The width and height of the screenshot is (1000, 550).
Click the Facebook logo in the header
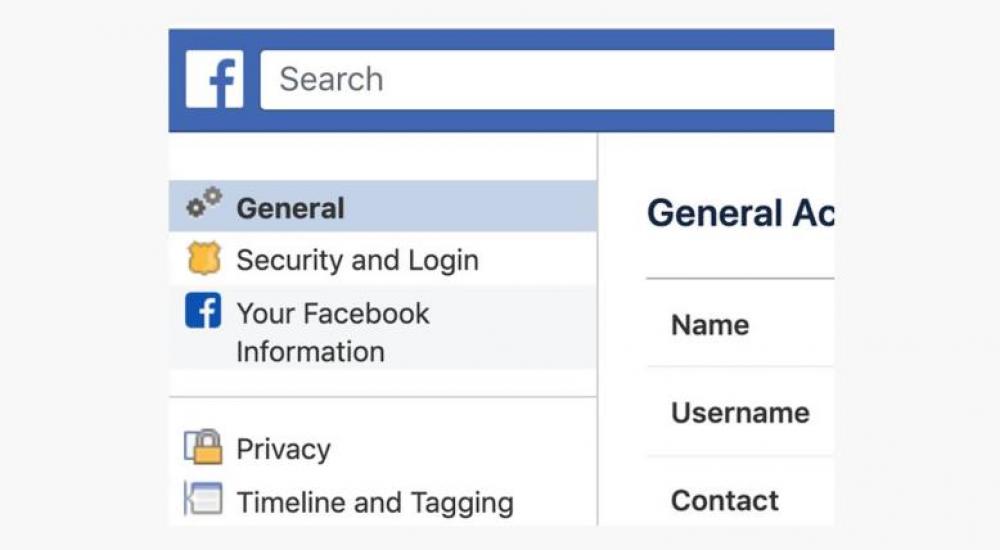point(215,80)
